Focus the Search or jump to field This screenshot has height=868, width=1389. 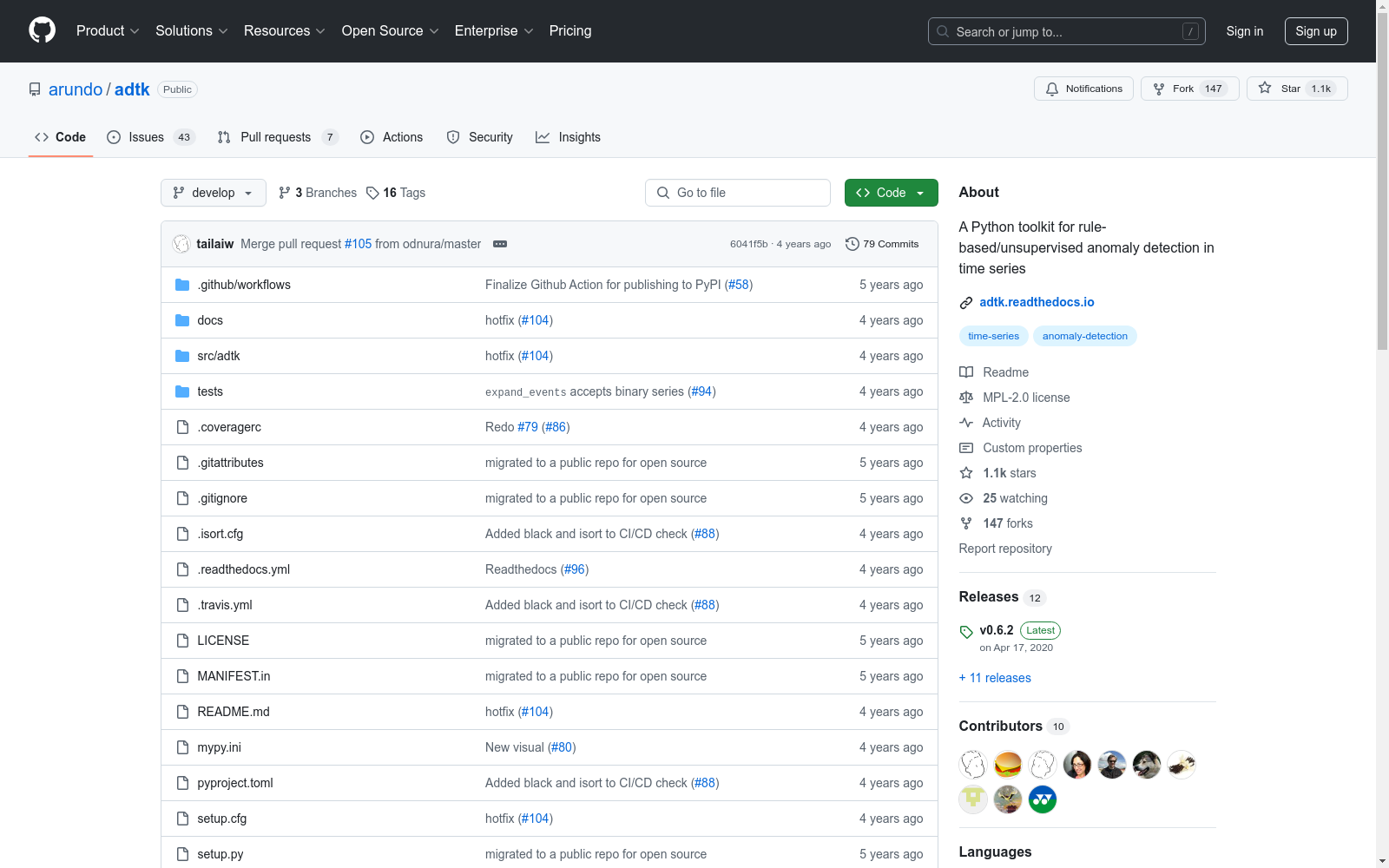click(1067, 31)
